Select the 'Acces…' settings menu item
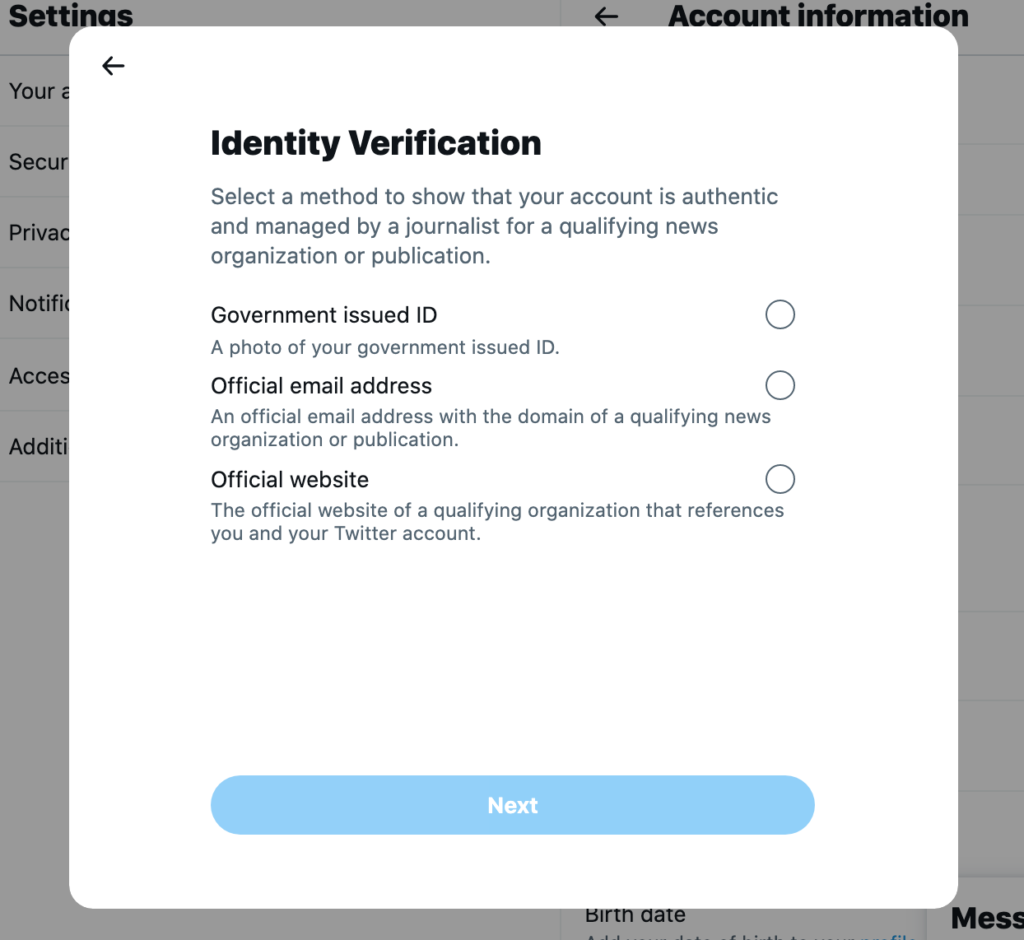 [35, 376]
